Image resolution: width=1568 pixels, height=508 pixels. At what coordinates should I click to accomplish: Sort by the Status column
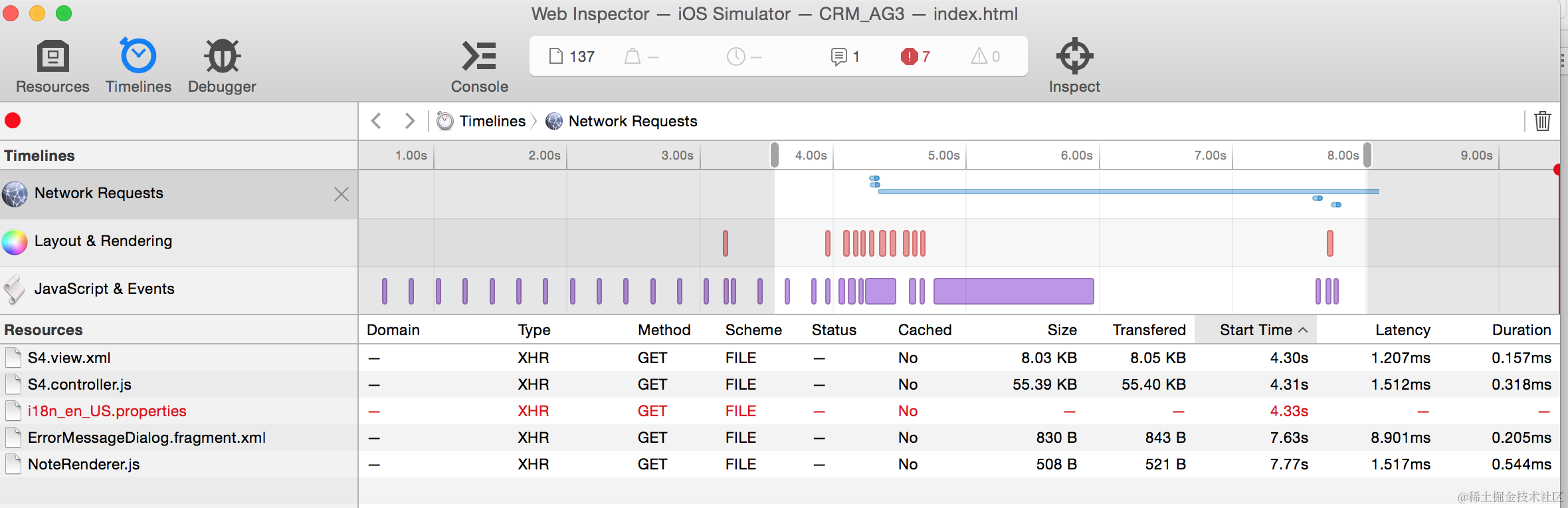[834, 330]
